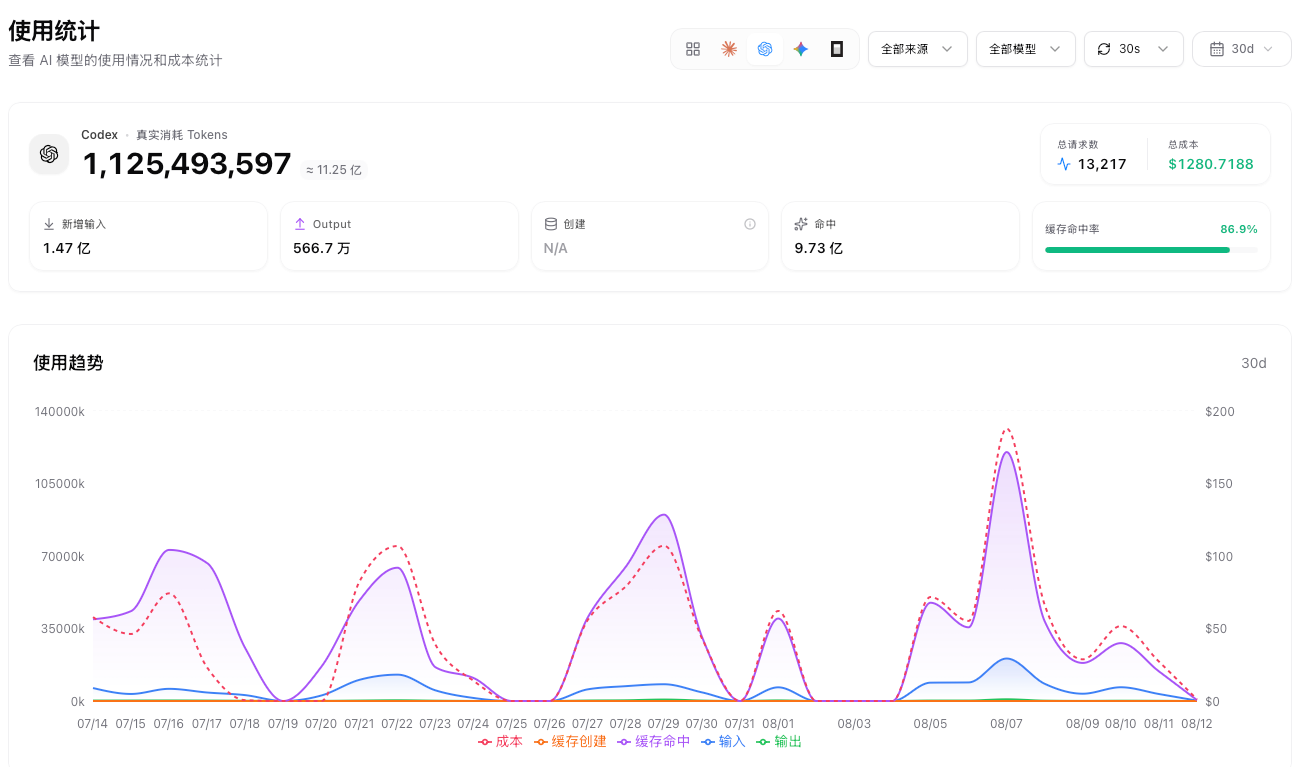Click the pulse icon next to 13,217
1292x767 pixels.
[1064, 164]
